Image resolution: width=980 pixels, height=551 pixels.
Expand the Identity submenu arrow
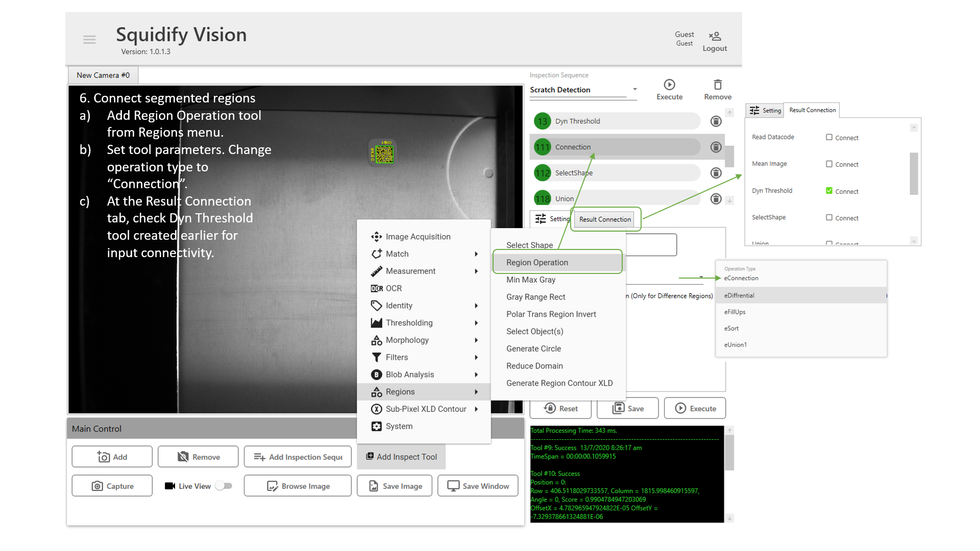click(x=476, y=306)
